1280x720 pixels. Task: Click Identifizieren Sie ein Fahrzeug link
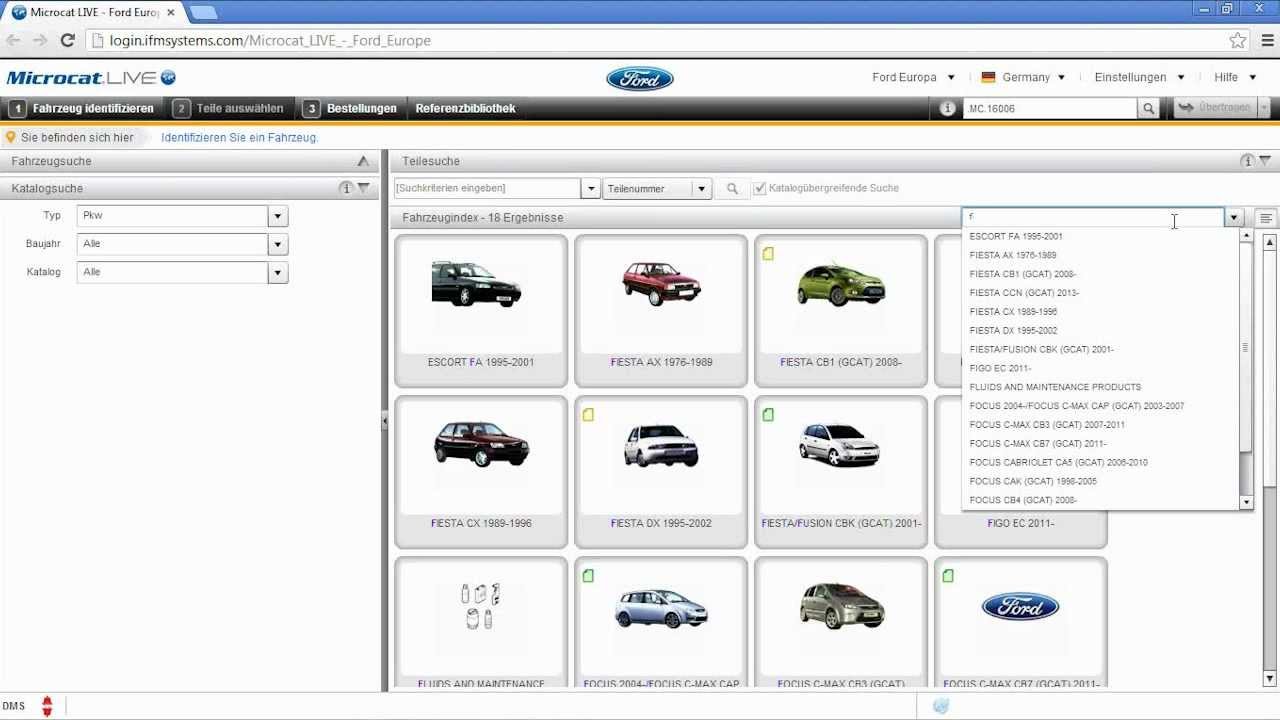click(239, 138)
